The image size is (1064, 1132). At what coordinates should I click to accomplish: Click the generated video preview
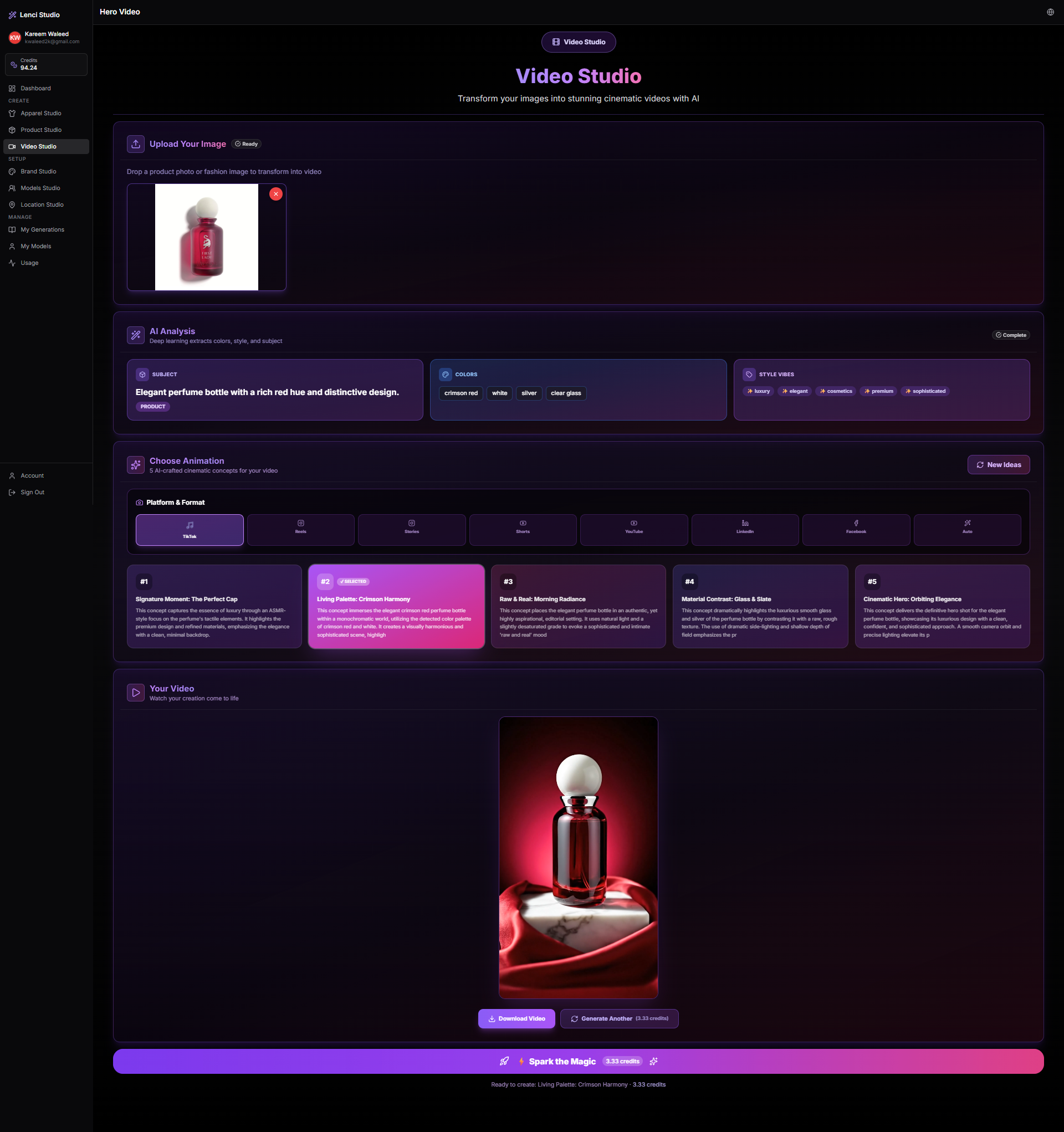pos(578,857)
